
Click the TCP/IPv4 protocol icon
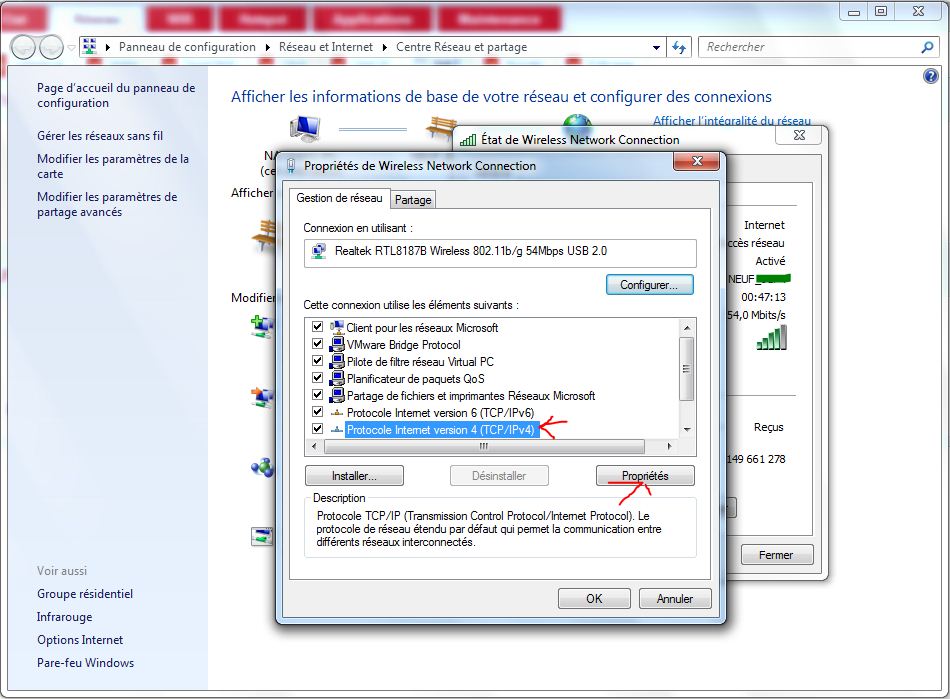[x=337, y=430]
